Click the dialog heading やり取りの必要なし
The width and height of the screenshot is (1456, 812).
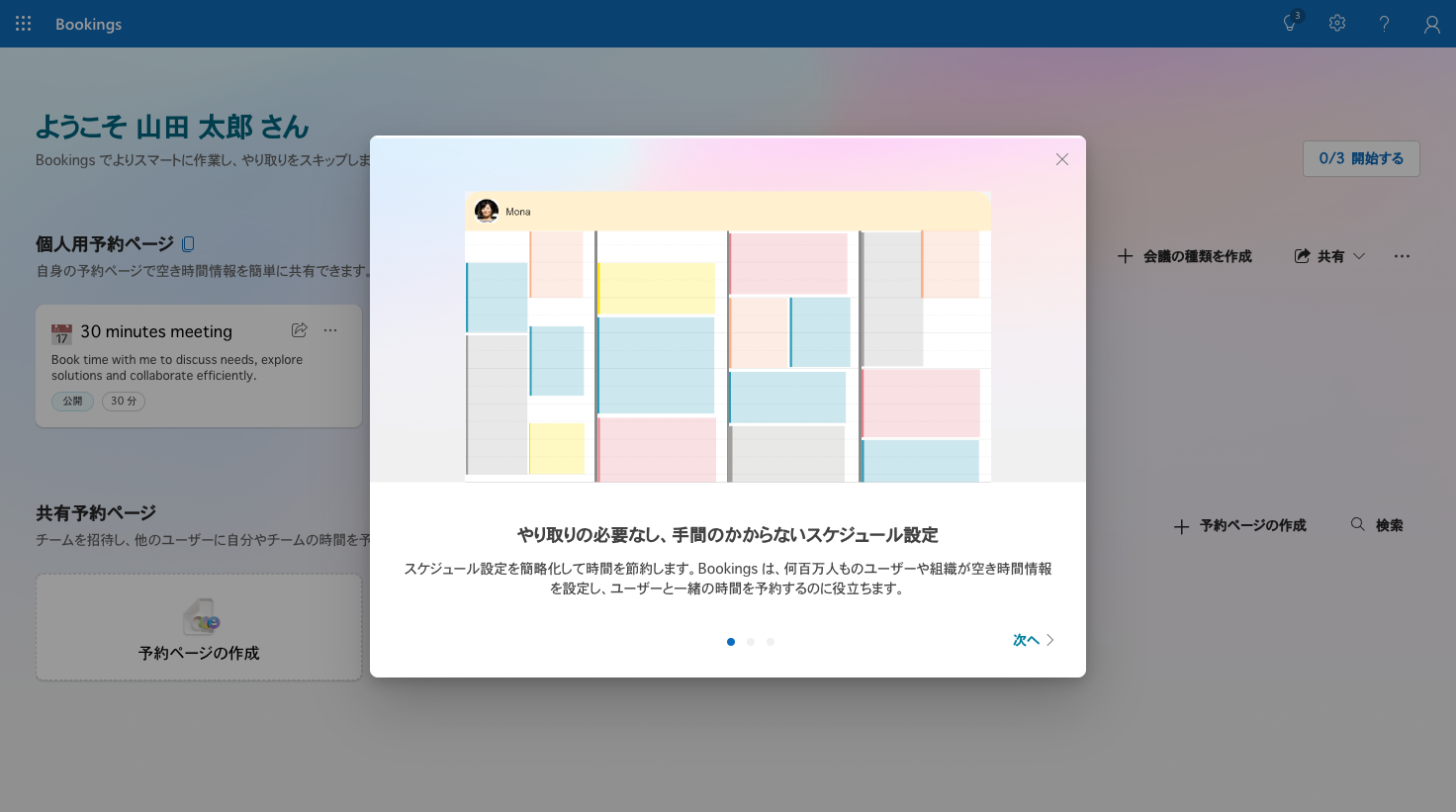point(727,535)
